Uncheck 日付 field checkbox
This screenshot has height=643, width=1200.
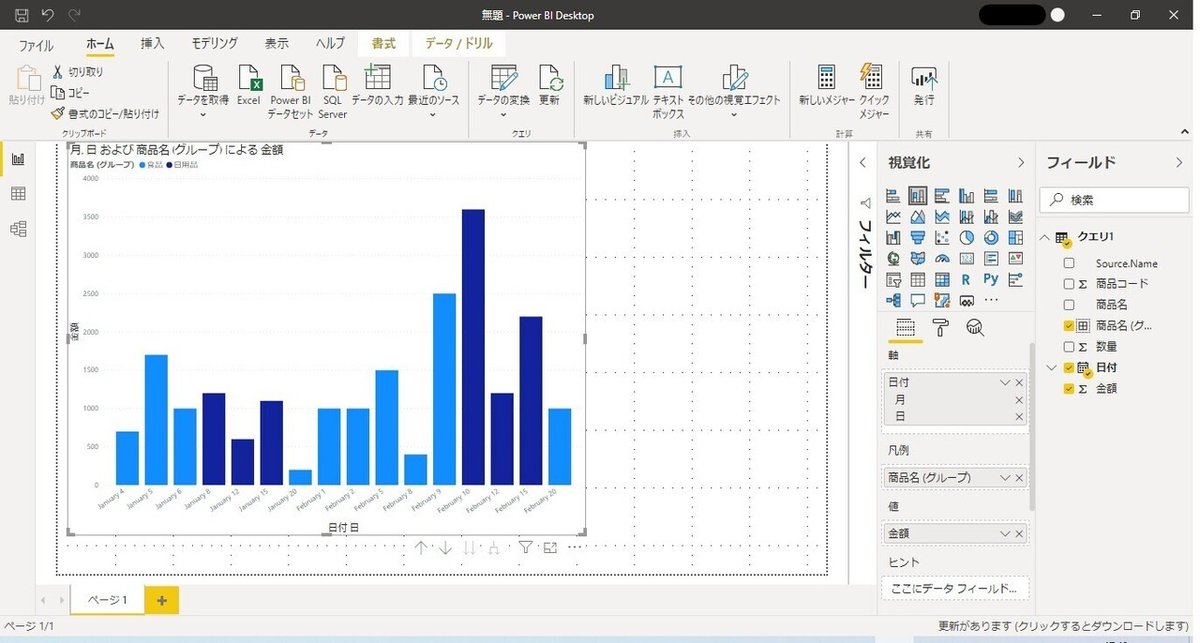point(1069,367)
